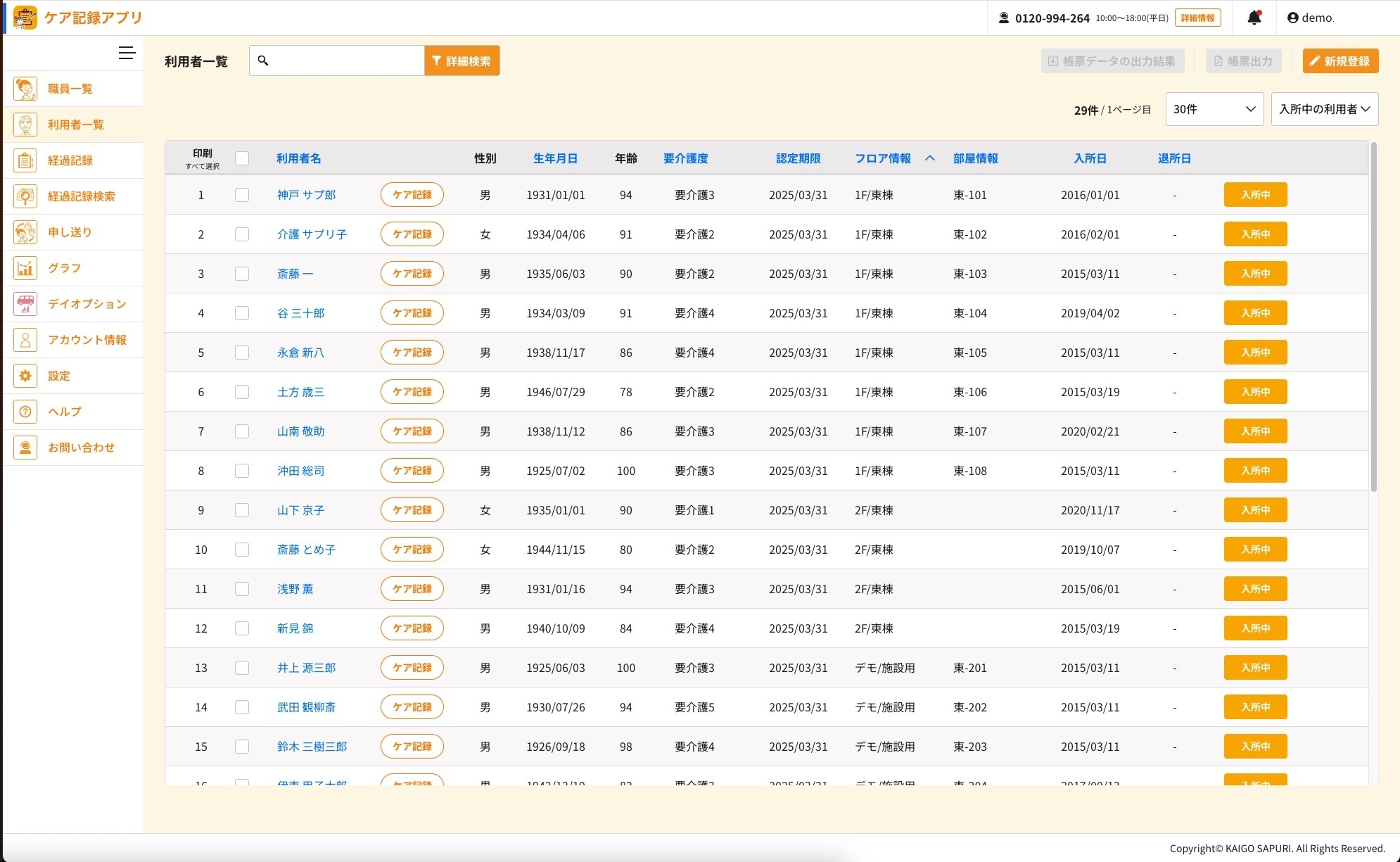Open ヘルプ from the sidebar menu

click(73, 412)
